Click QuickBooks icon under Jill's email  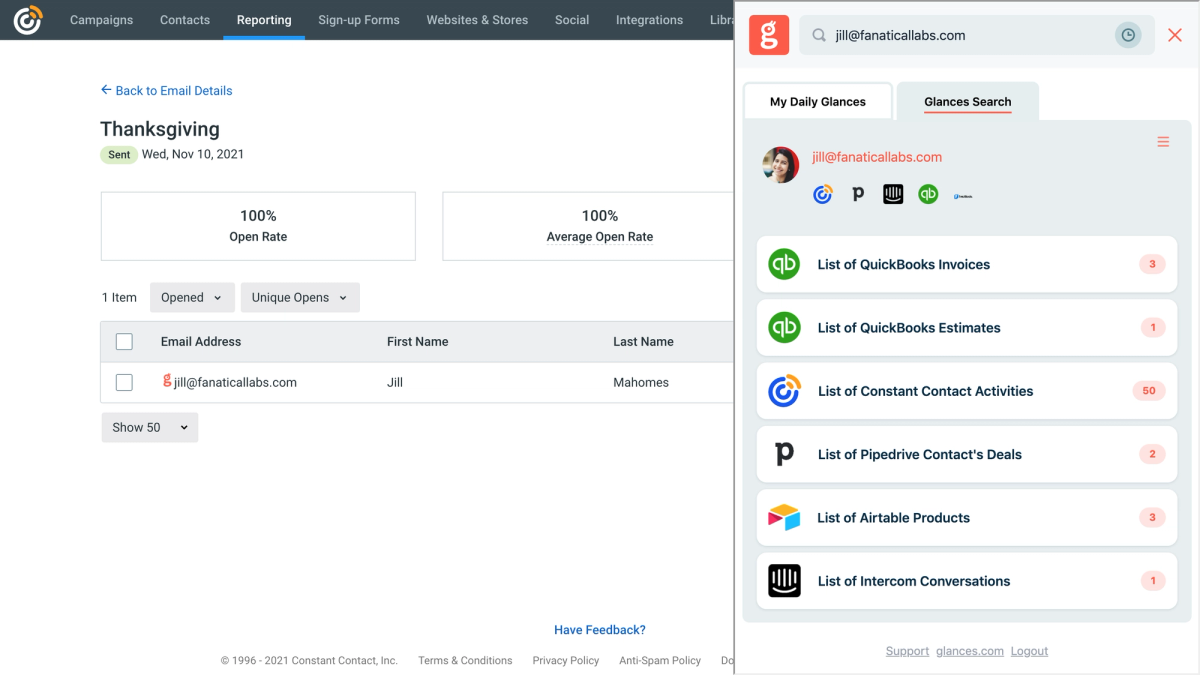pyautogui.click(x=928, y=195)
